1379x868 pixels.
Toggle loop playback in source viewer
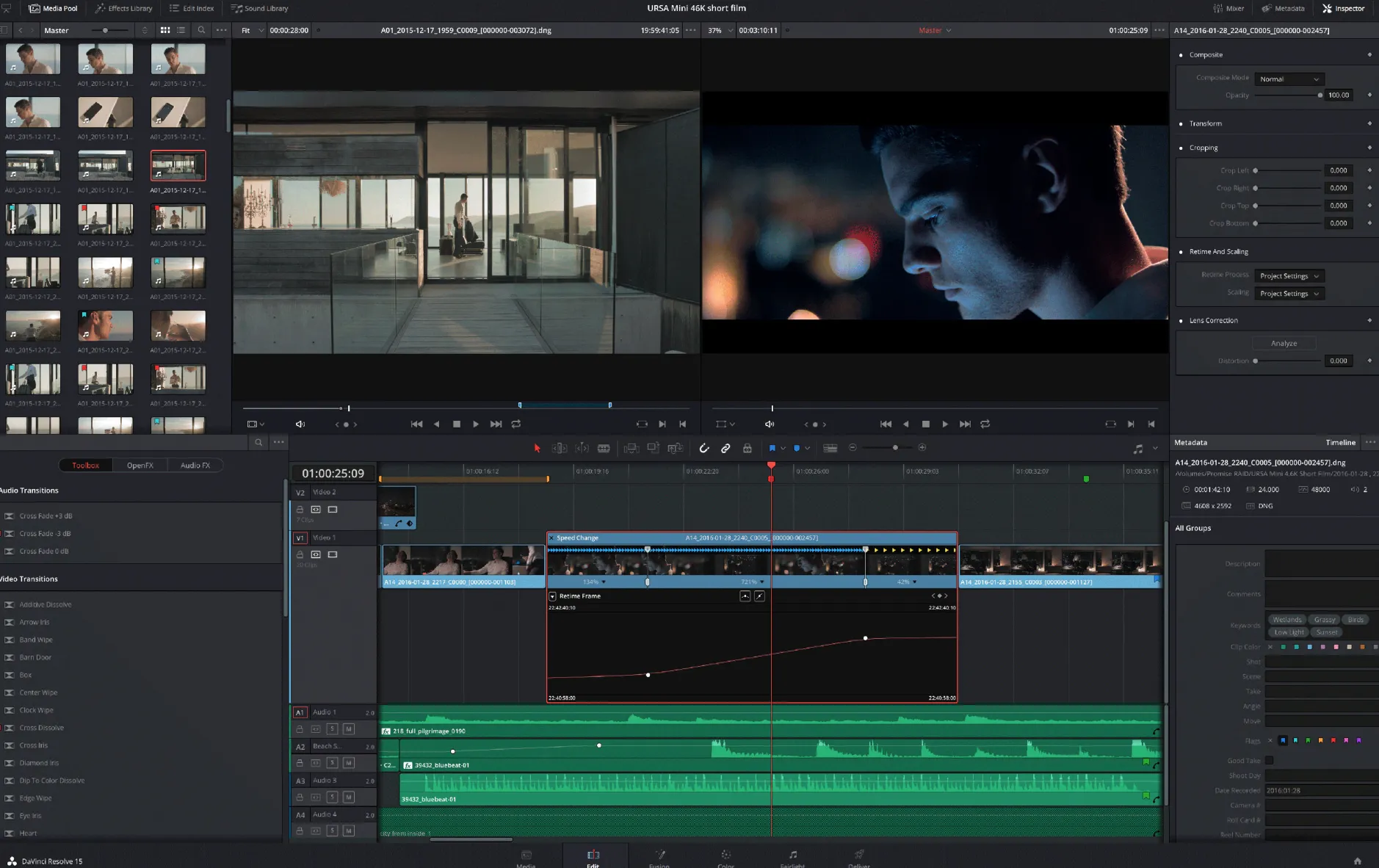[516, 424]
